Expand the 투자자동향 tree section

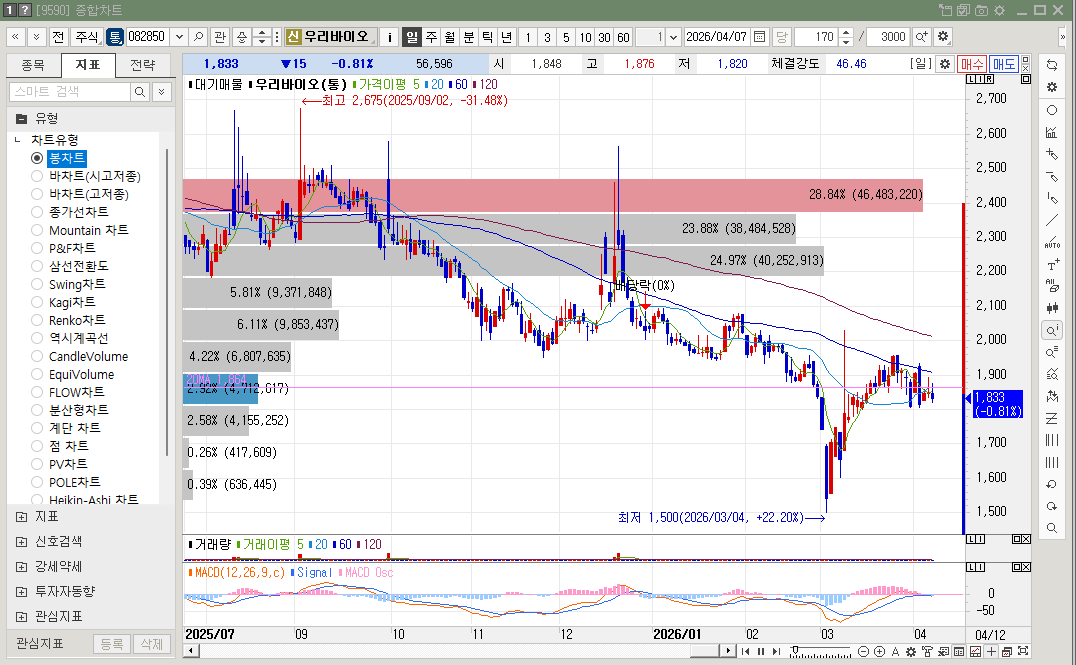21,591
